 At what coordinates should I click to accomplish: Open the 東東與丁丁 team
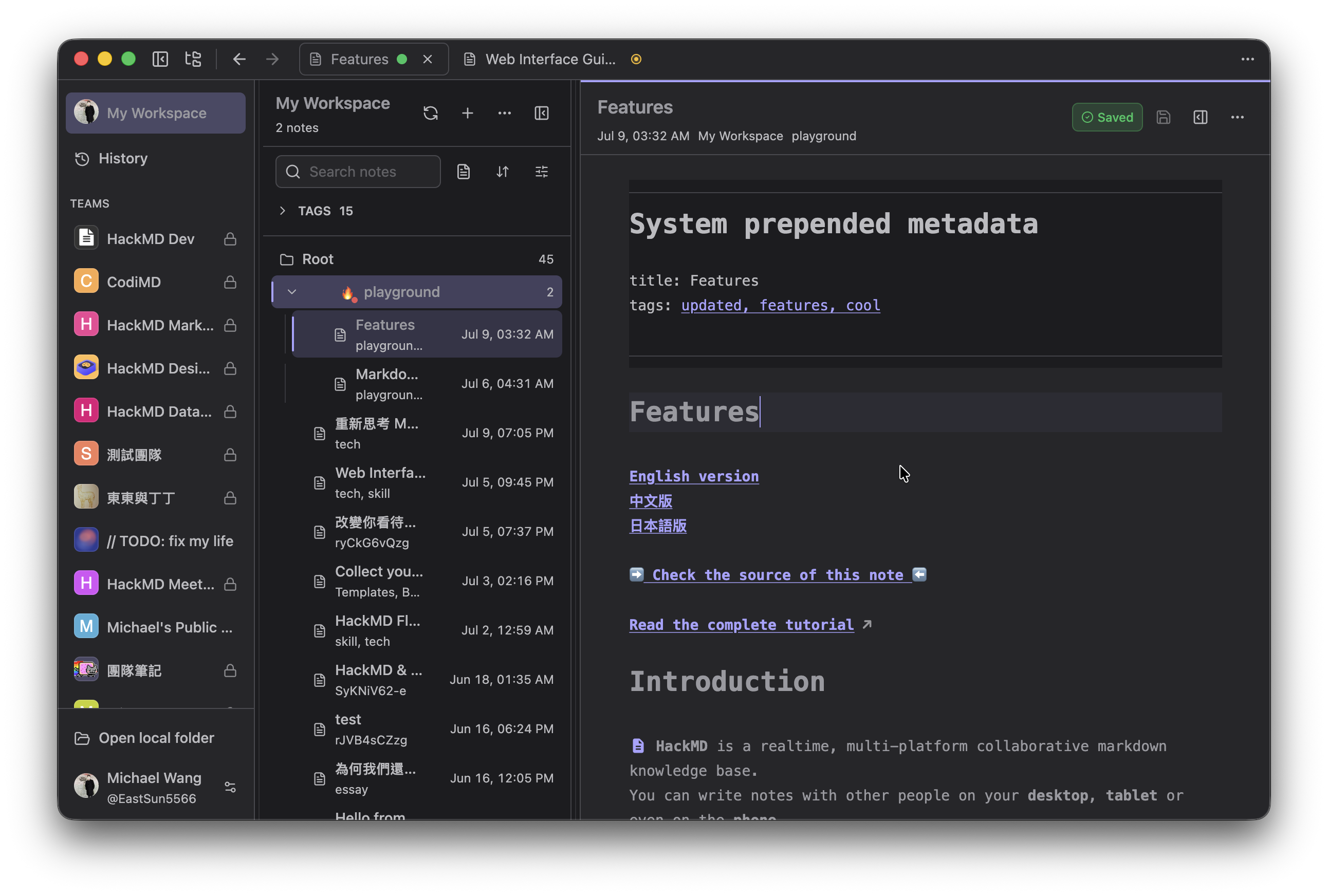pyautogui.click(x=155, y=497)
